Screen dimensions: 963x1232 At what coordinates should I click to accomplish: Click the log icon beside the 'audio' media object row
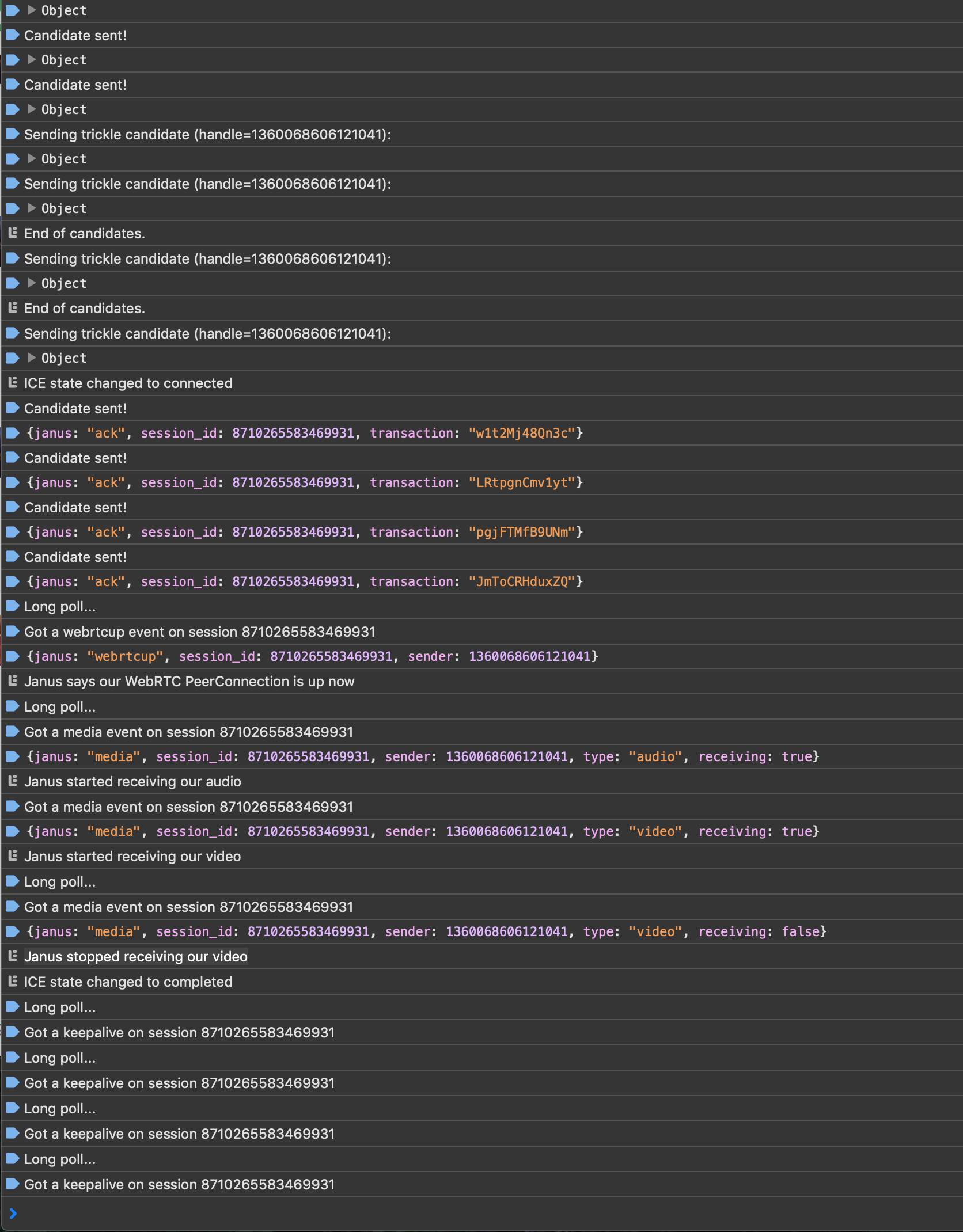coord(13,756)
